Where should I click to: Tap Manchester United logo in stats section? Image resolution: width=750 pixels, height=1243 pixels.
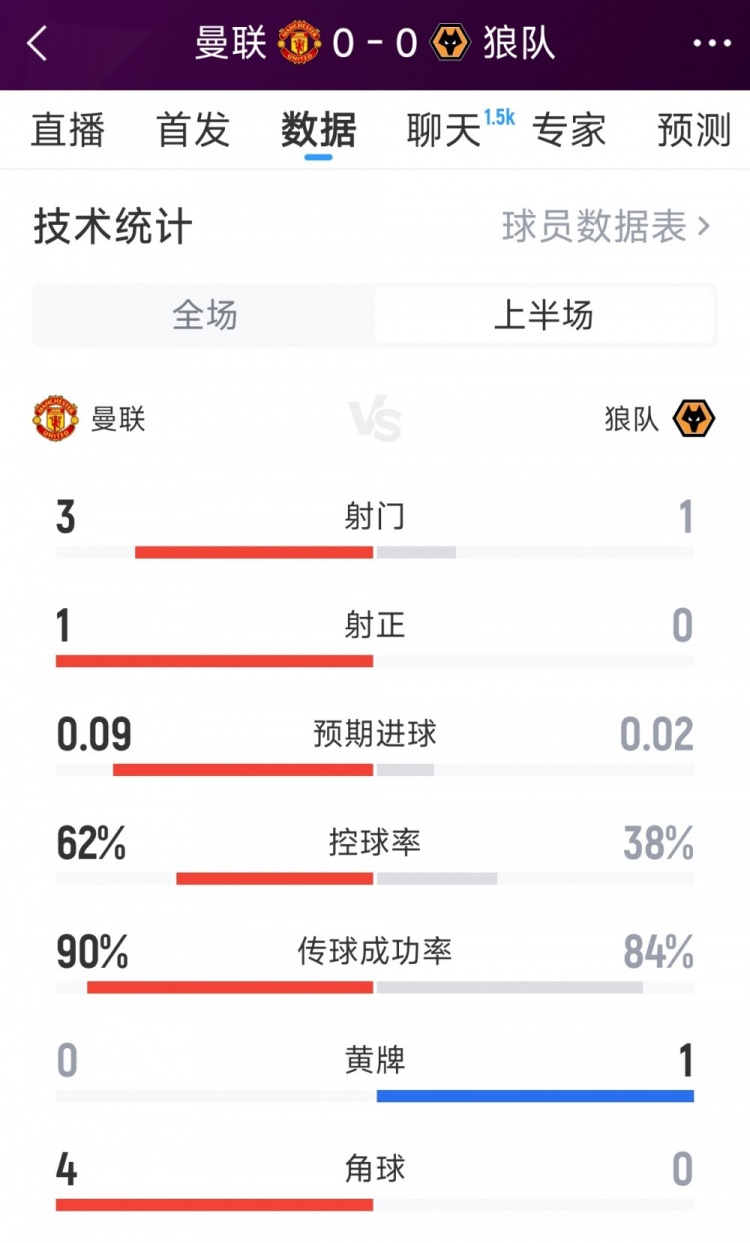click(56, 418)
